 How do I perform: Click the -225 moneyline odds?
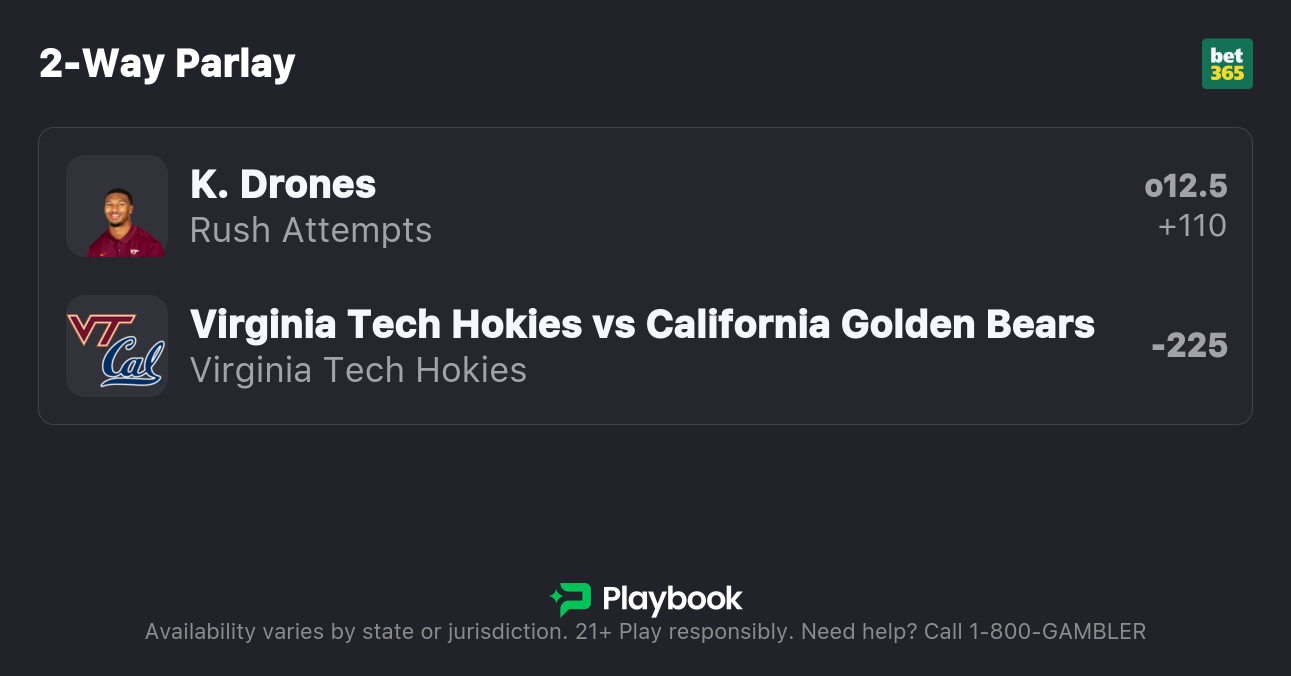pyautogui.click(x=1189, y=346)
